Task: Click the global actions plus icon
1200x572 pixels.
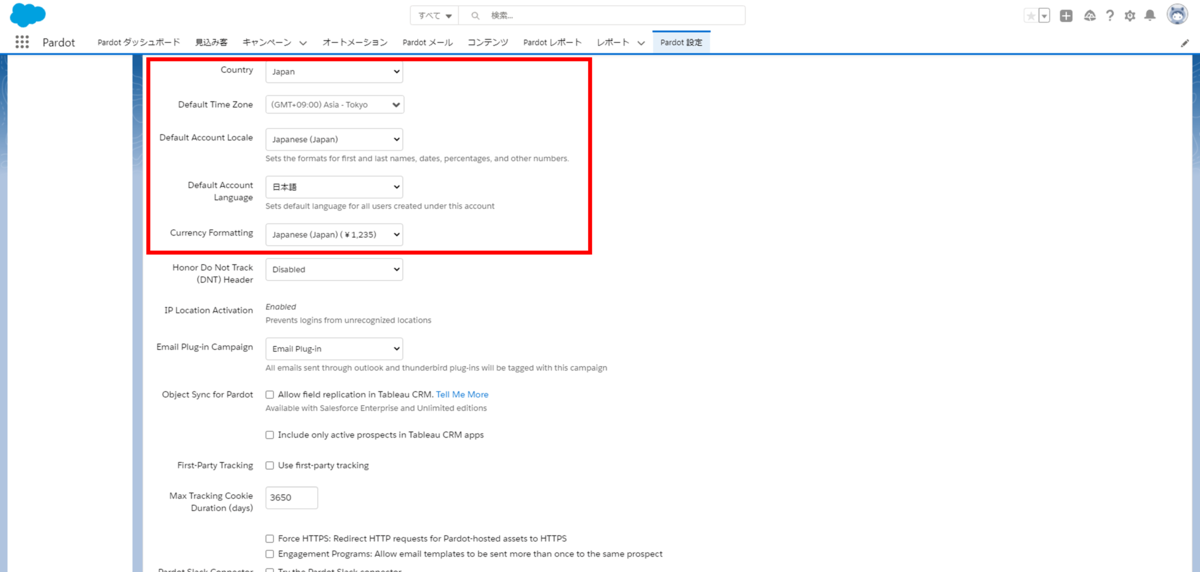Action: pos(1067,16)
